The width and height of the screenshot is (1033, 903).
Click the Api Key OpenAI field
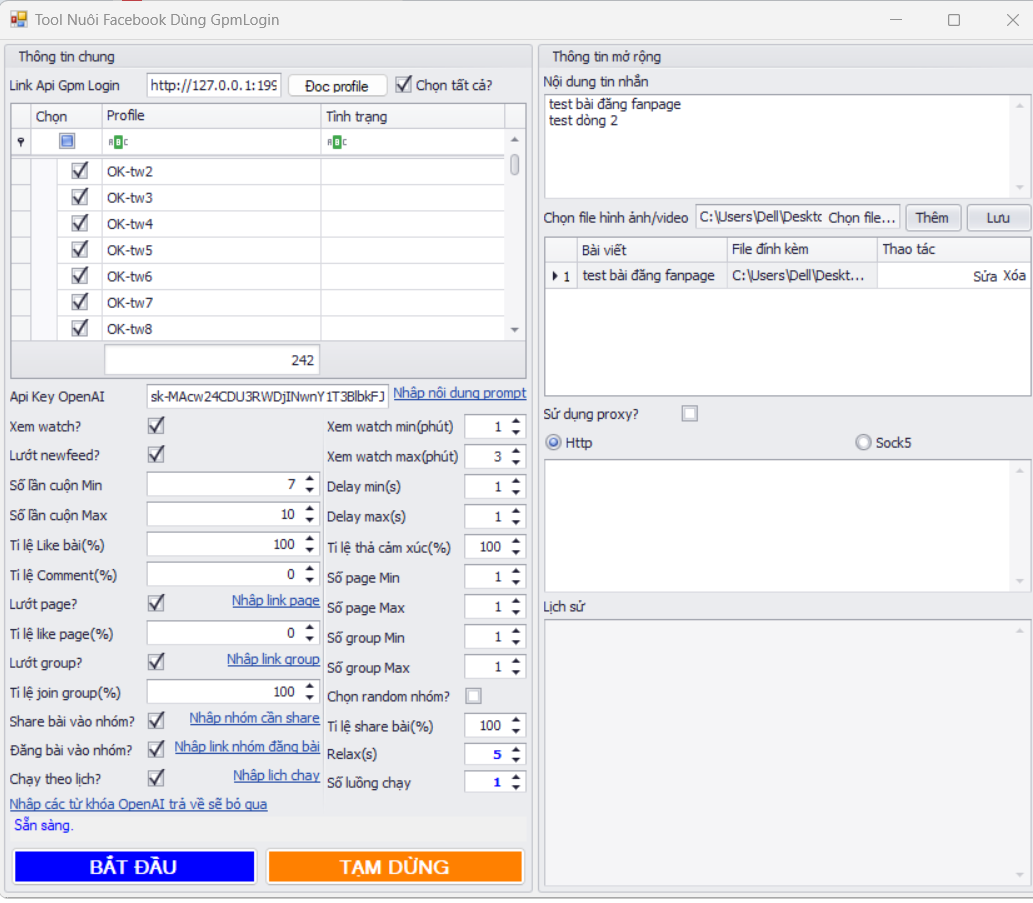pos(267,396)
